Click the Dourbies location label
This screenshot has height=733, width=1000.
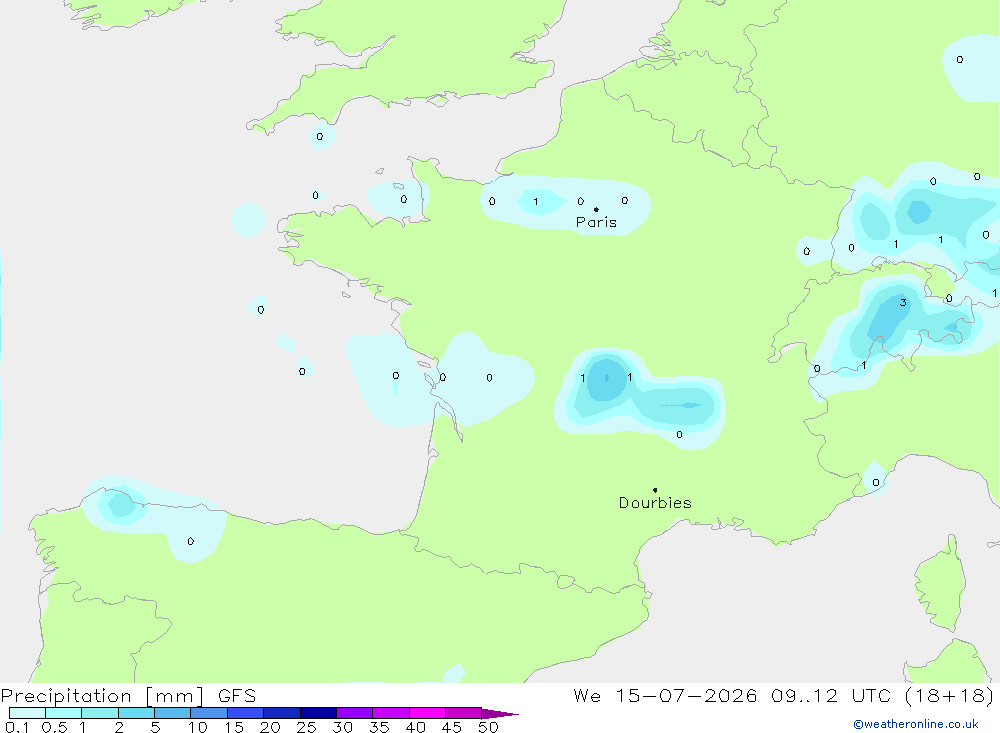click(655, 503)
